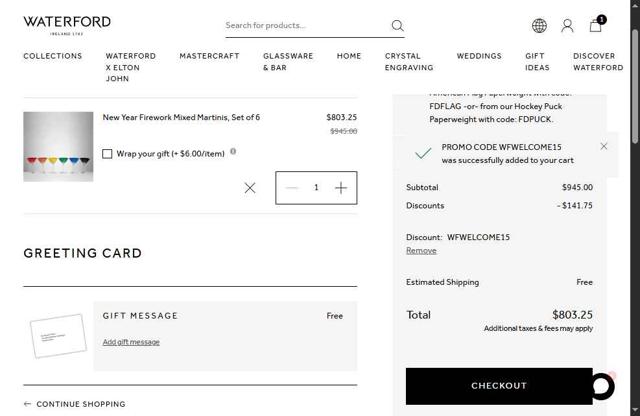Click the search magnifier icon
Screen dimensions: 640x416
(x=397, y=26)
